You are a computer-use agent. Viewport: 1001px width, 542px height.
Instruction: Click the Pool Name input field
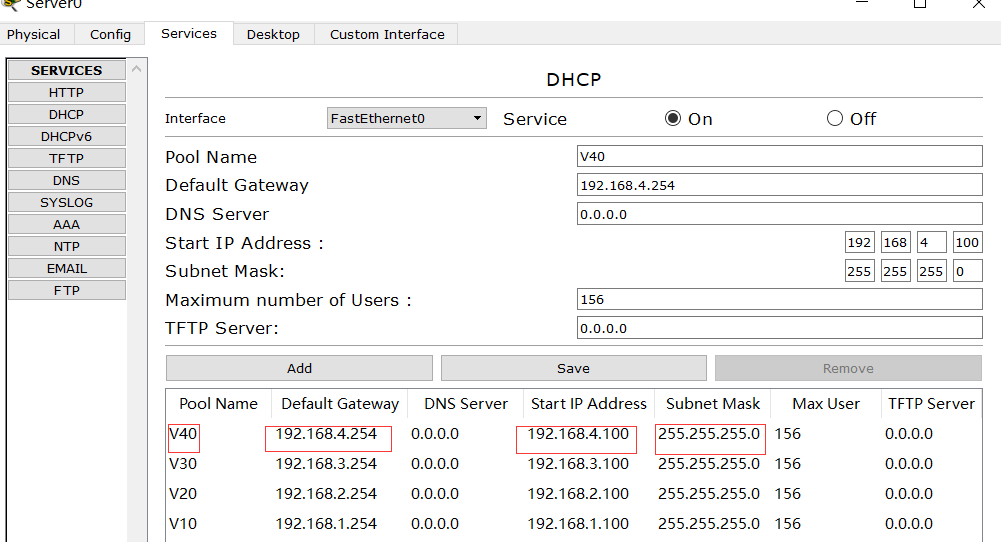pyautogui.click(x=779, y=156)
